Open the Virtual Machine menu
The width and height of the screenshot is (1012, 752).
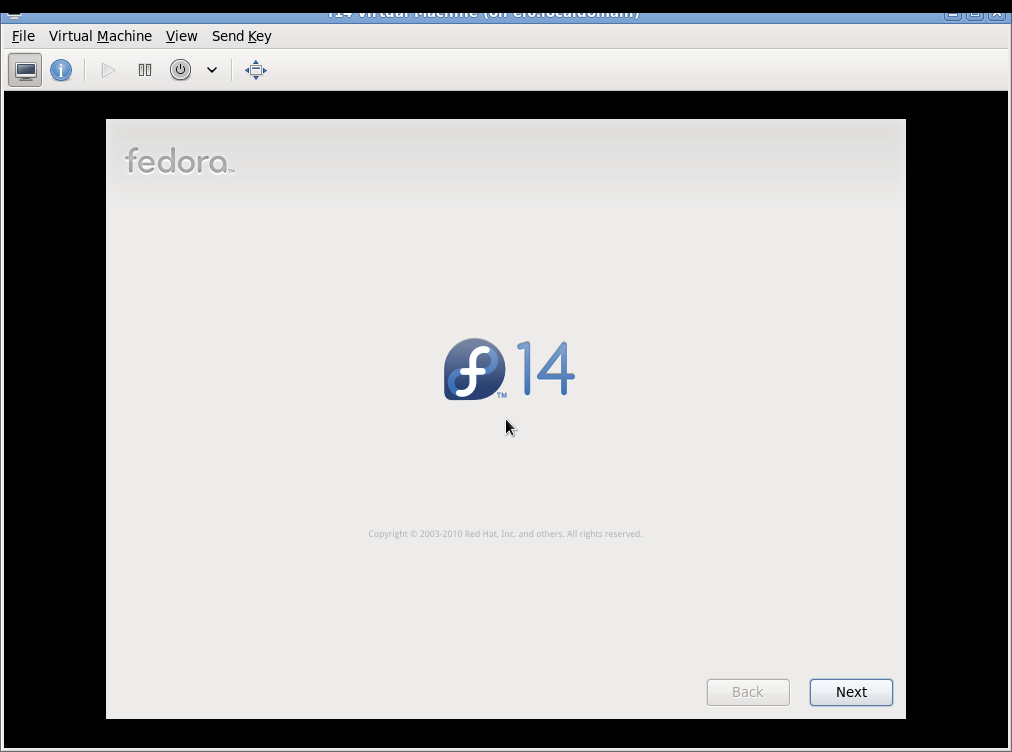[x=101, y=36]
